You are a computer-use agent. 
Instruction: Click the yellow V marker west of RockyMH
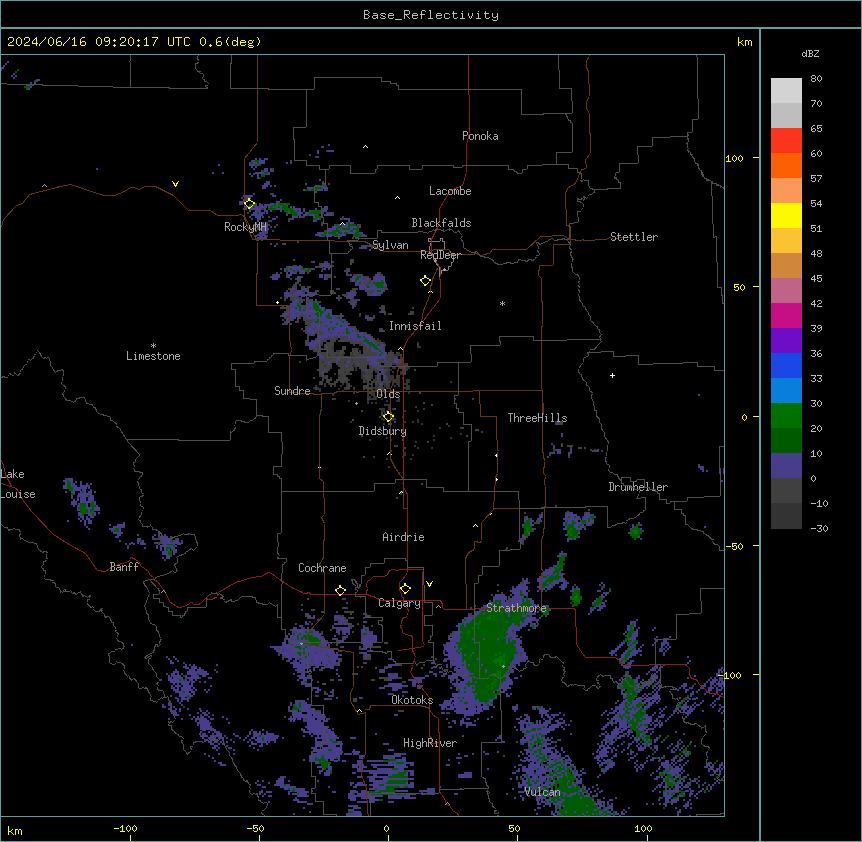[x=175, y=184]
